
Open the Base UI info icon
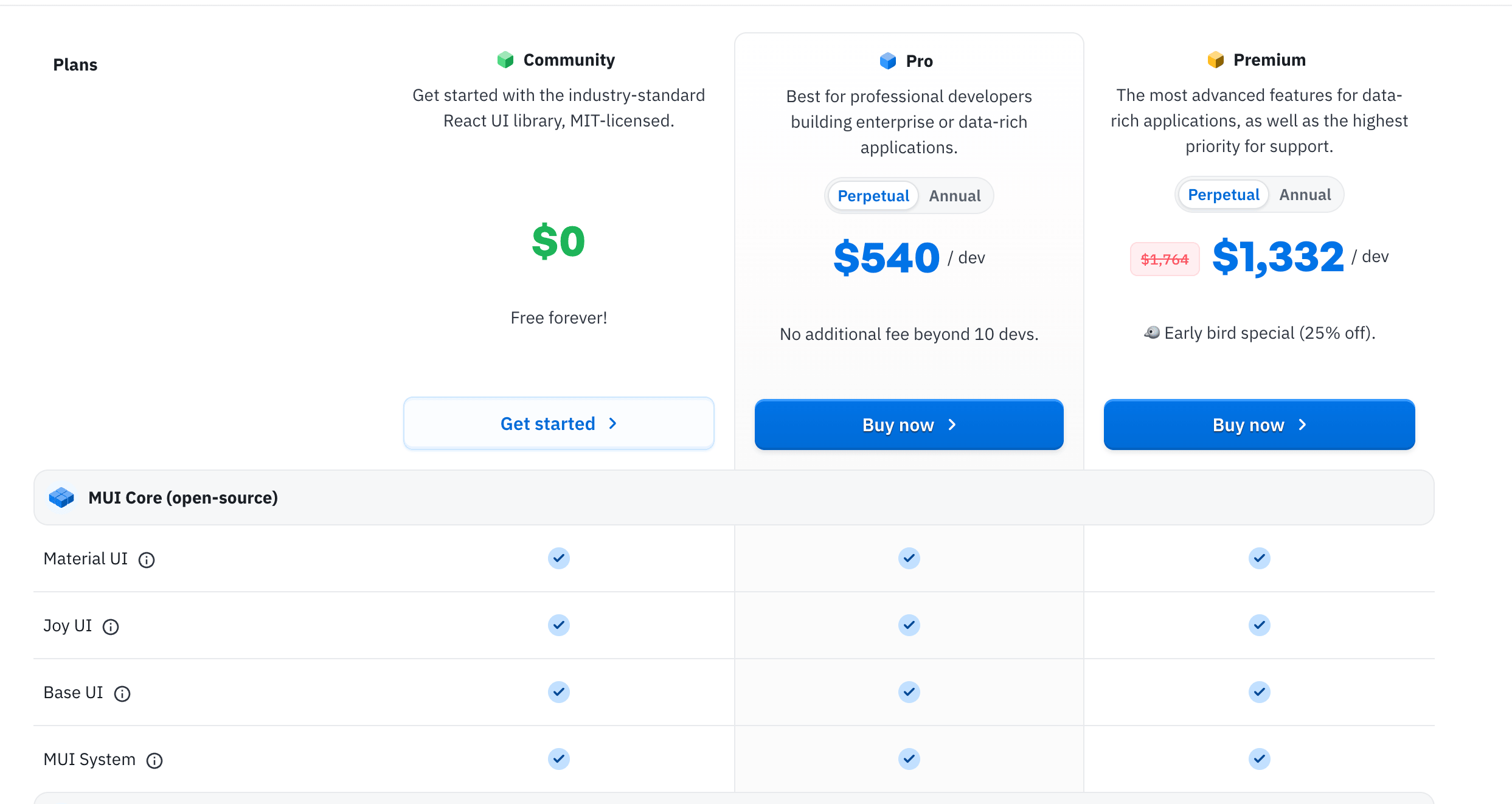point(122,693)
